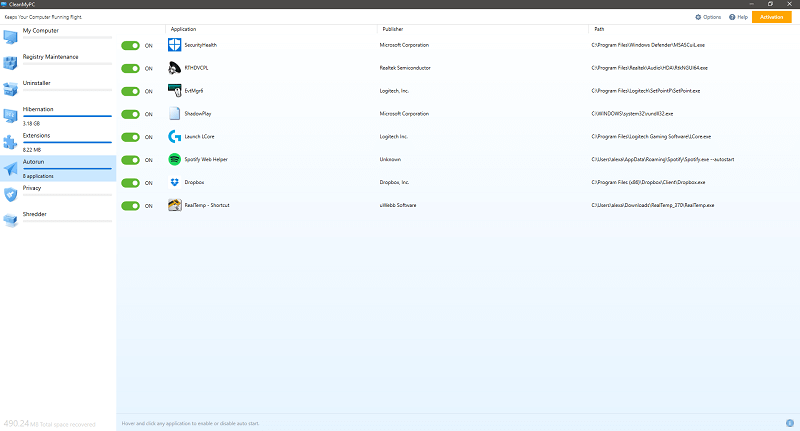The width and height of the screenshot is (800, 431).
Task: Switch off ShadowPlay autorun toggle
Action: [x=131, y=114]
